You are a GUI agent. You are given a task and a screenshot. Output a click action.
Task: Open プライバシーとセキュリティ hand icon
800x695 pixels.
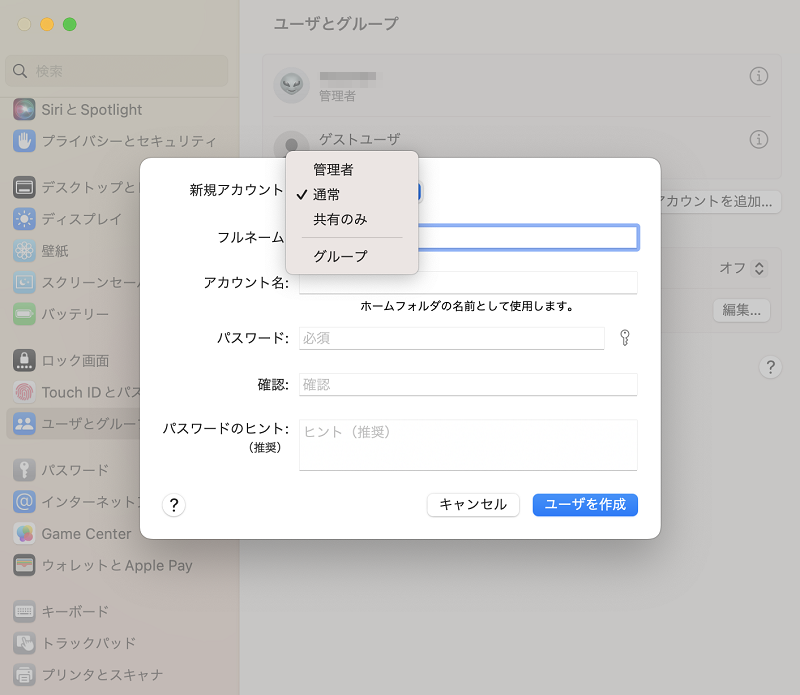click(24, 141)
